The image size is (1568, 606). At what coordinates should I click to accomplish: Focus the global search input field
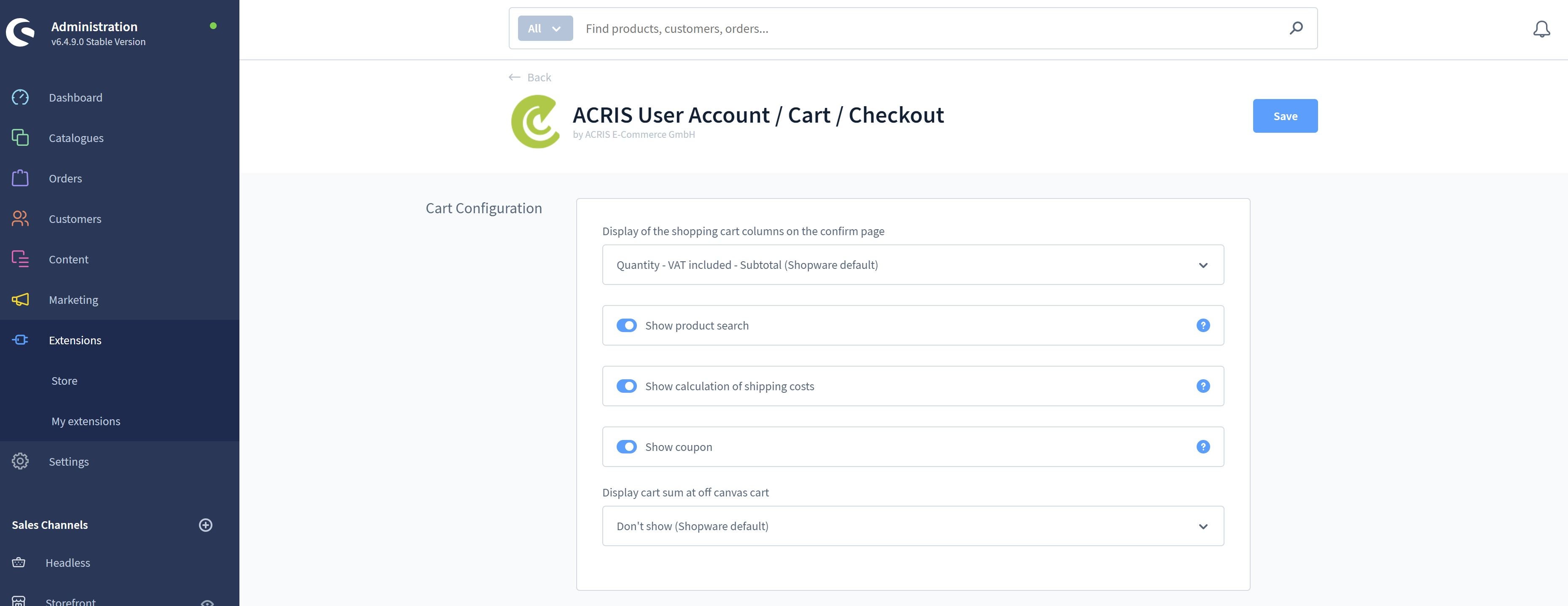[x=931, y=28]
